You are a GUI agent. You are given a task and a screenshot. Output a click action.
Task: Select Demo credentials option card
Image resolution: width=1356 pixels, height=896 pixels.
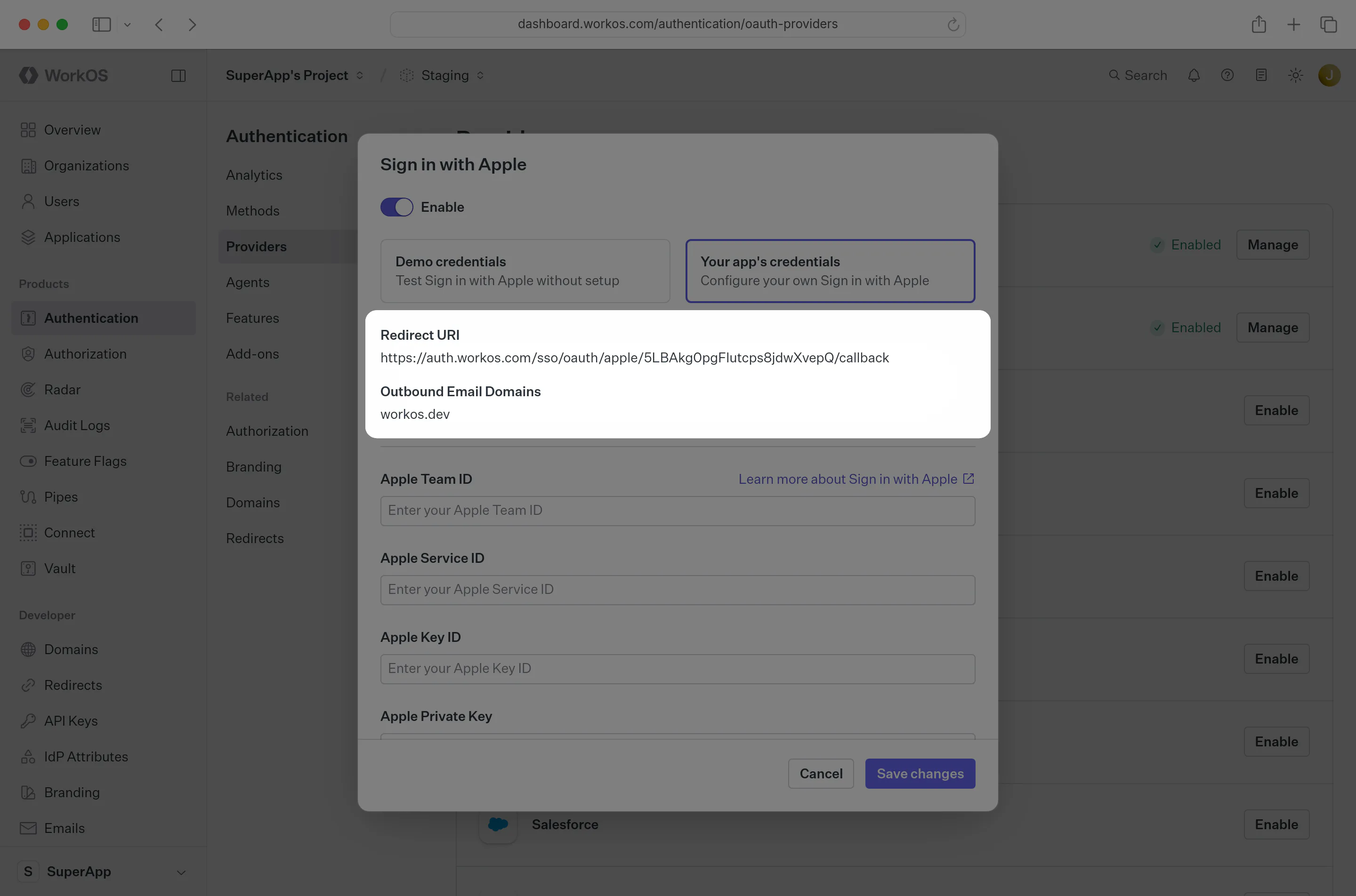point(525,271)
